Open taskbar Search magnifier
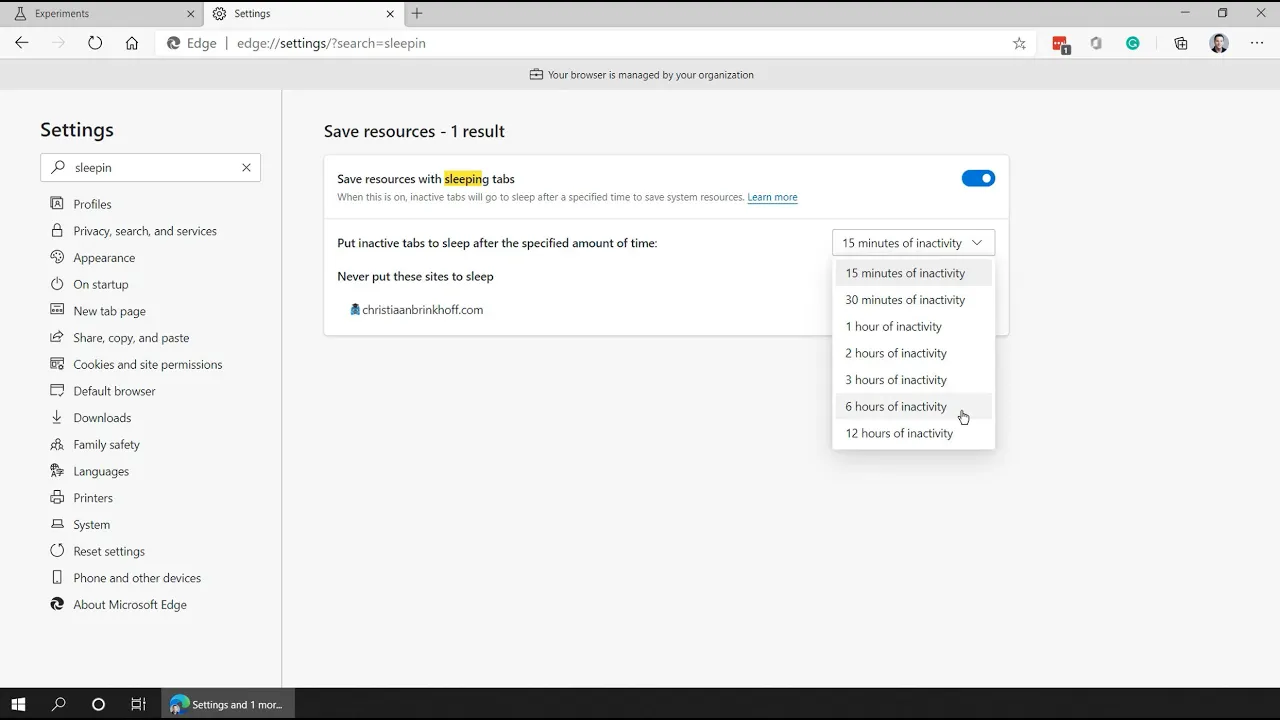Screen dimensions: 1280x720 (58, 704)
